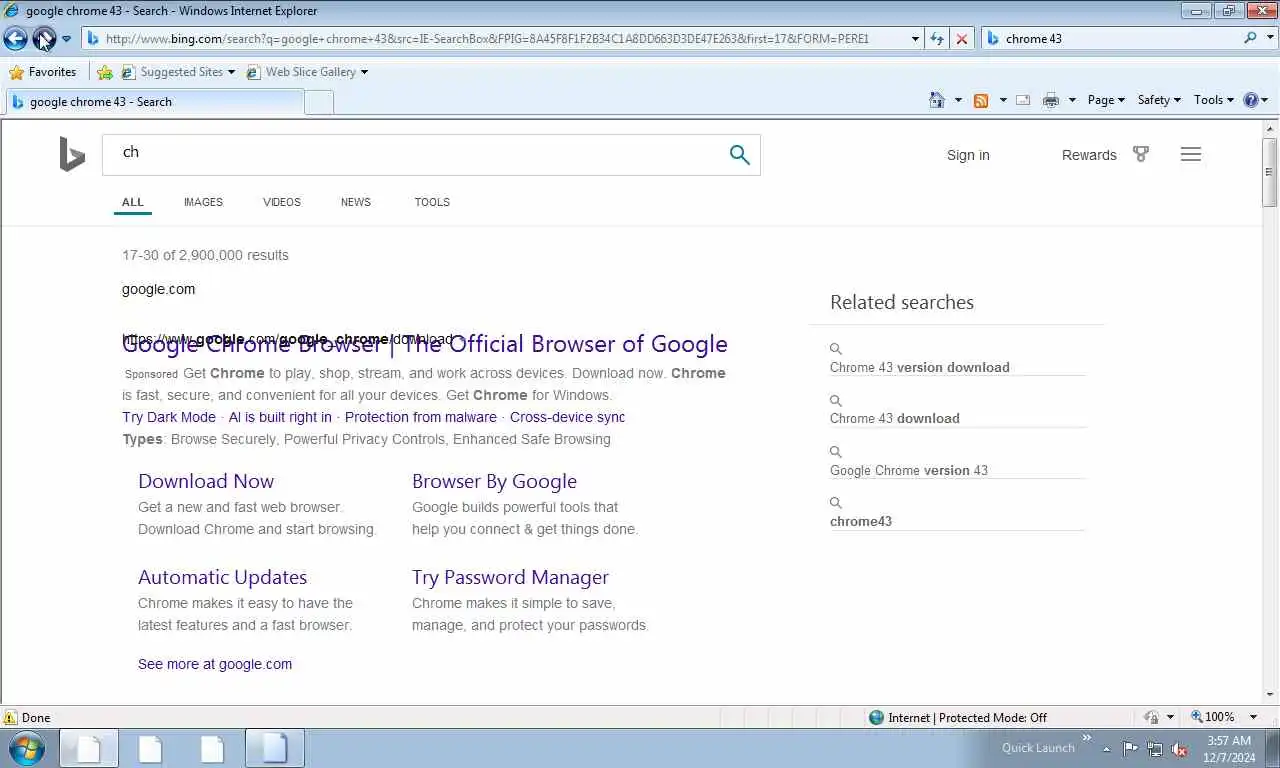Click the Sign in link
The width and height of the screenshot is (1280, 768).
tap(968, 155)
